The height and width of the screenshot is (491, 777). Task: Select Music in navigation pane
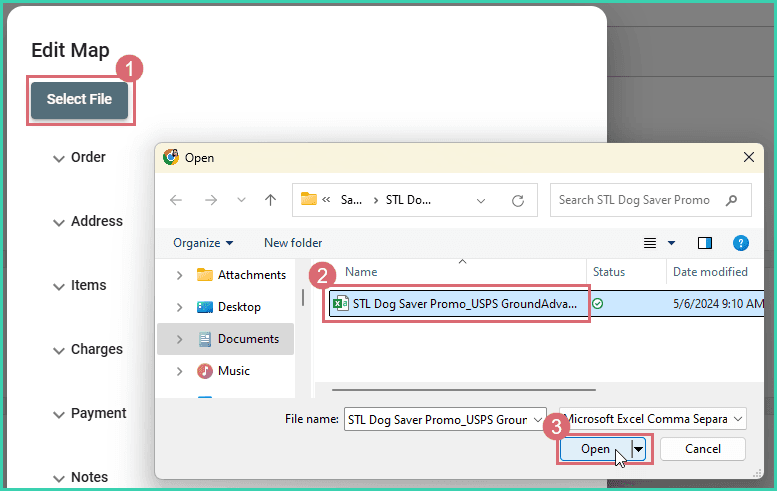pyautogui.click(x=223, y=371)
